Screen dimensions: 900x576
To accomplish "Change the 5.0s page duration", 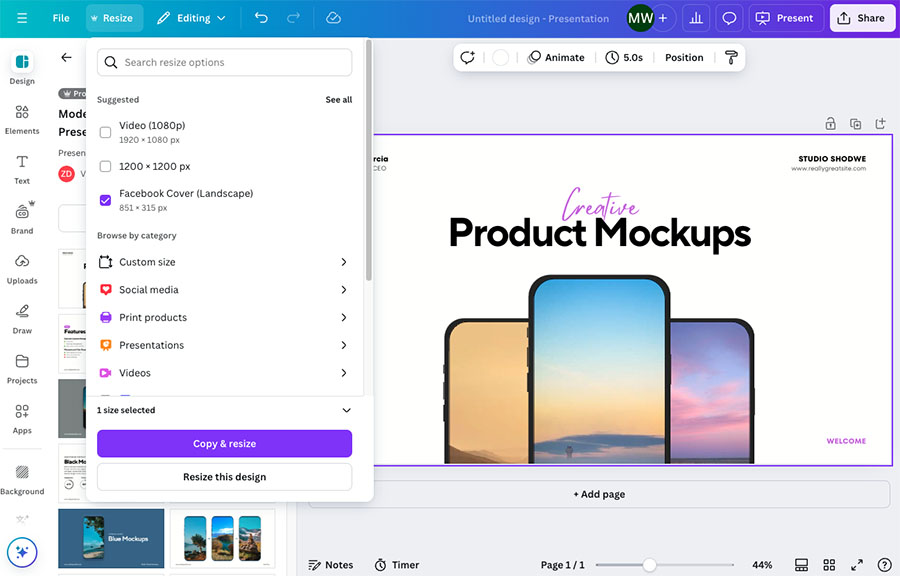I will coord(624,57).
